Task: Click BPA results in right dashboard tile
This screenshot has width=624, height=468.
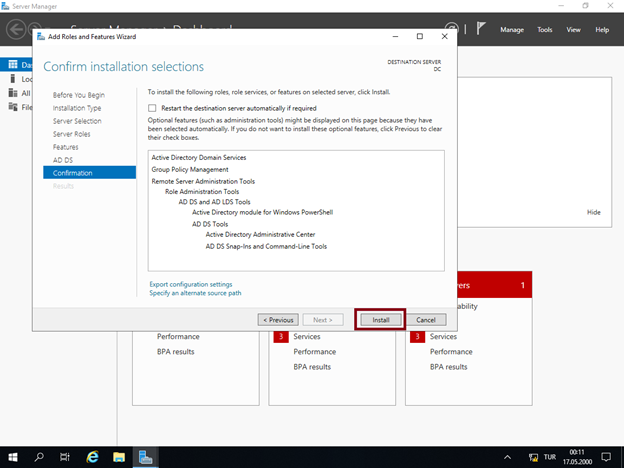Action: [x=448, y=367]
